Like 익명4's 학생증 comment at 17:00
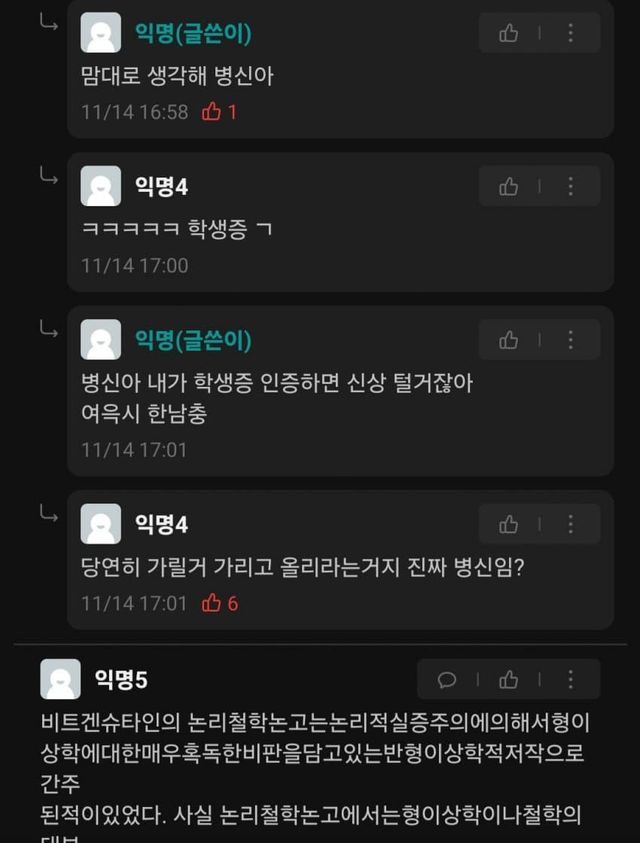640x843 pixels. (508, 187)
